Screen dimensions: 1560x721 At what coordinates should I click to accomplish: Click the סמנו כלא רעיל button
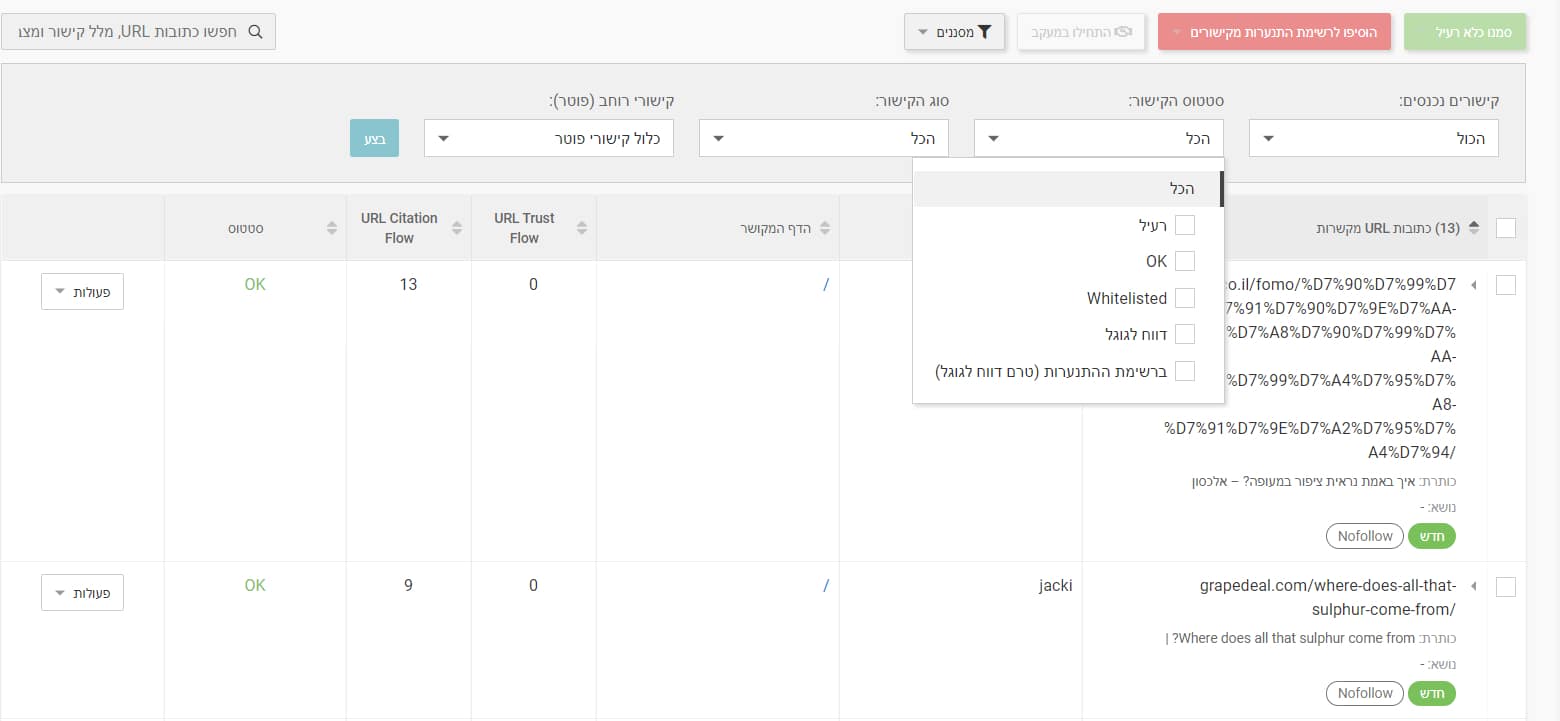click(1465, 32)
